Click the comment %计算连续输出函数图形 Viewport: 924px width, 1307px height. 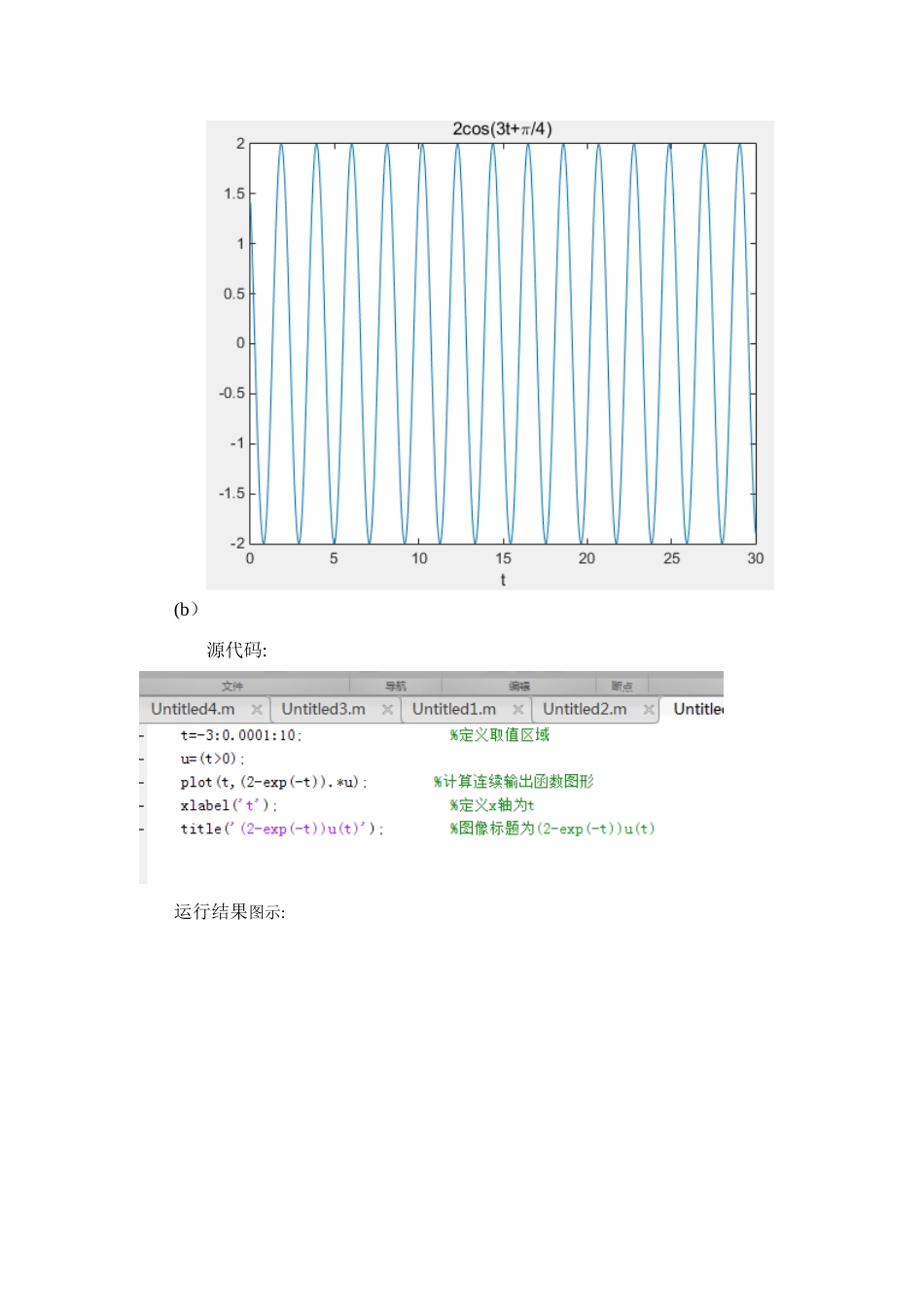[514, 782]
